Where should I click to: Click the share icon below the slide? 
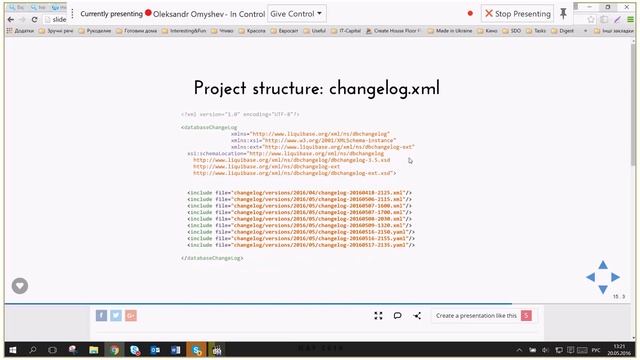pyautogui.click(x=417, y=316)
